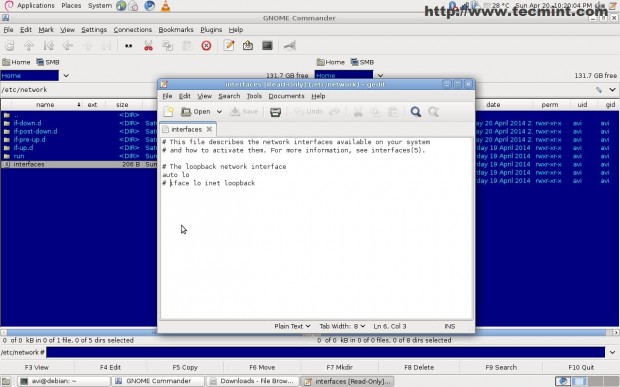Expand the Open button dropdown arrow
620x387 pixels.
[x=219, y=112]
